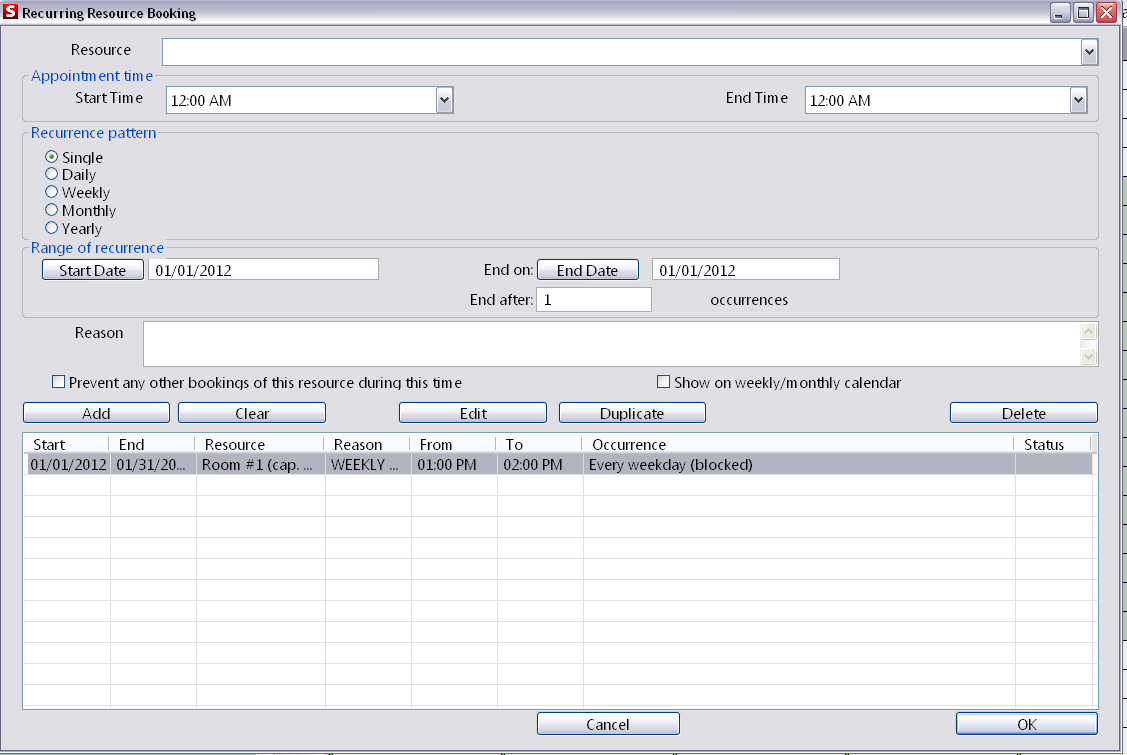The image size is (1127, 755).
Task: Add a new recurring booking
Action: (96, 412)
